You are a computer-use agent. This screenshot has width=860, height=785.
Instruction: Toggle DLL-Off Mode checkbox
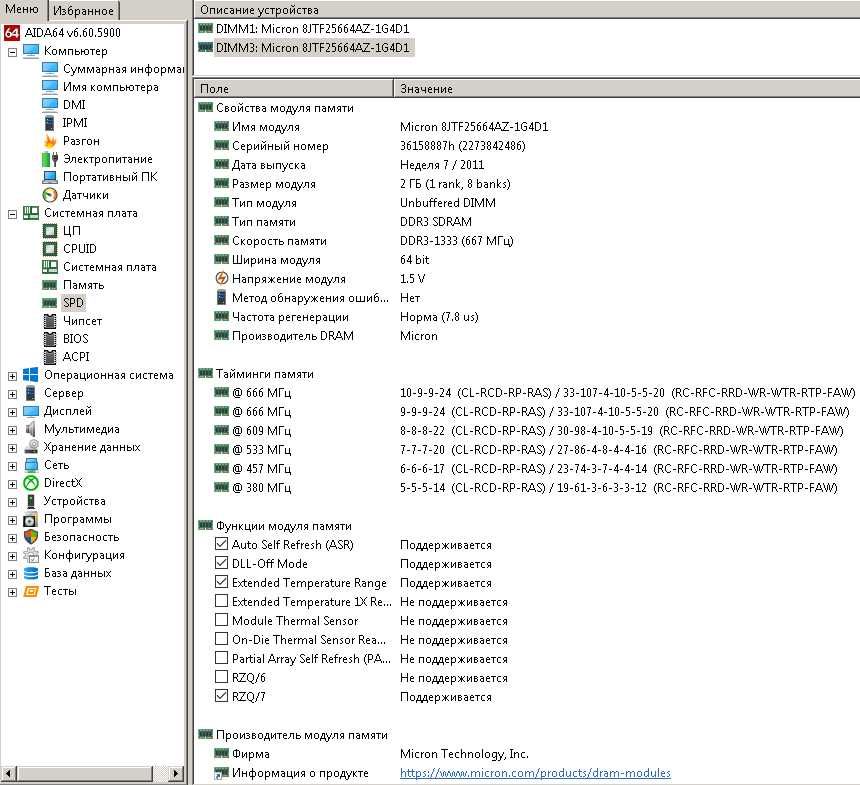pos(222,563)
